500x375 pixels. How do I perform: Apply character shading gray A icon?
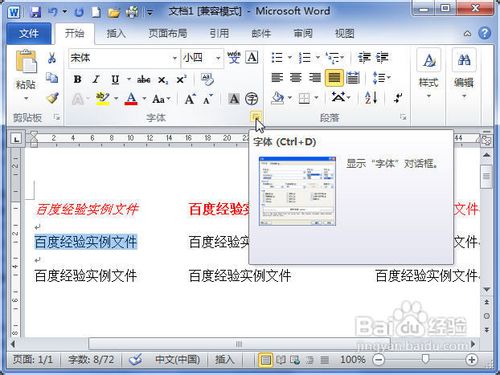234,99
